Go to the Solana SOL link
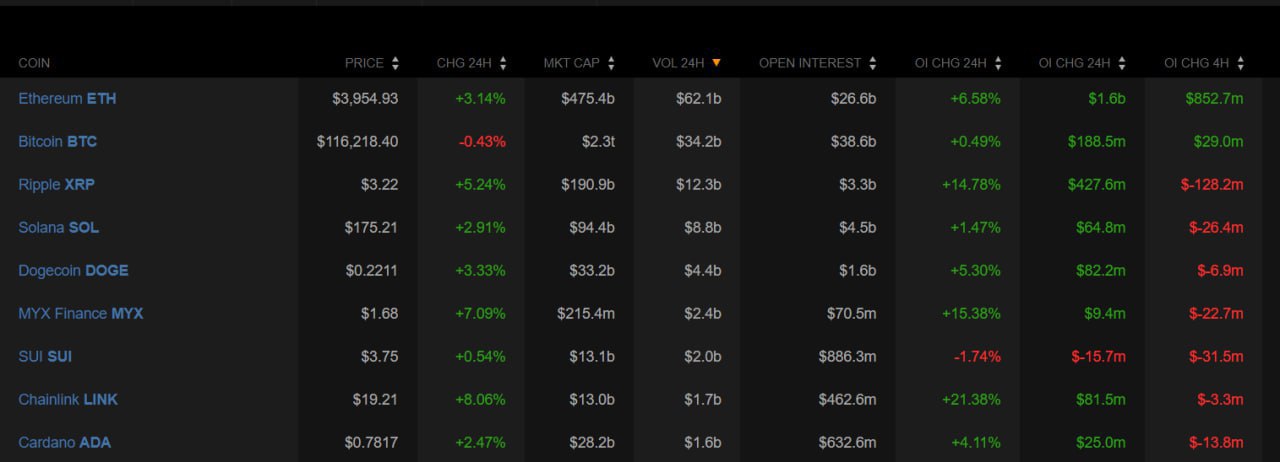Image resolution: width=1280 pixels, height=462 pixels. pos(58,227)
